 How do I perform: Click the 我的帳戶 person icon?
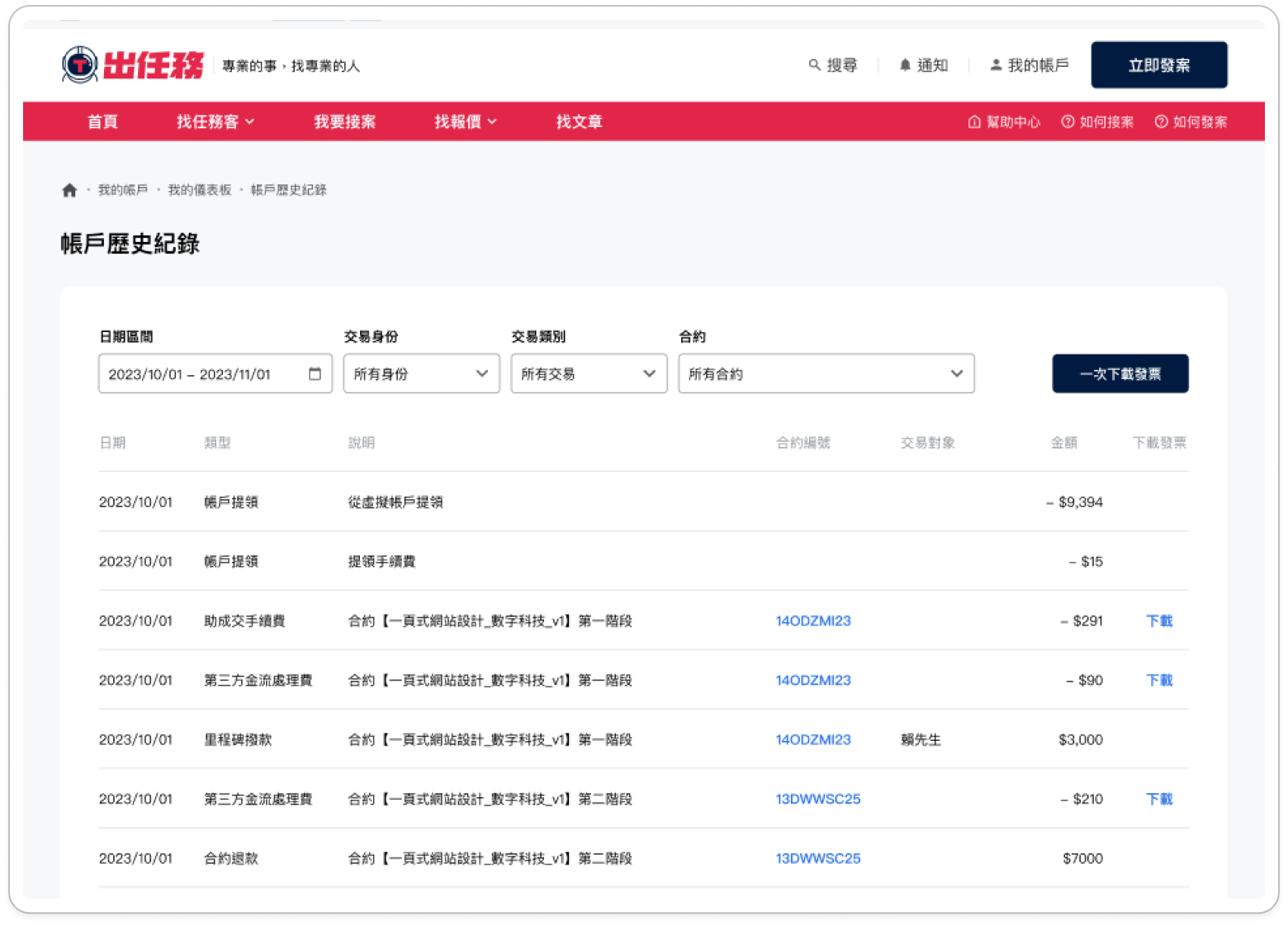(x=996, y=64)
